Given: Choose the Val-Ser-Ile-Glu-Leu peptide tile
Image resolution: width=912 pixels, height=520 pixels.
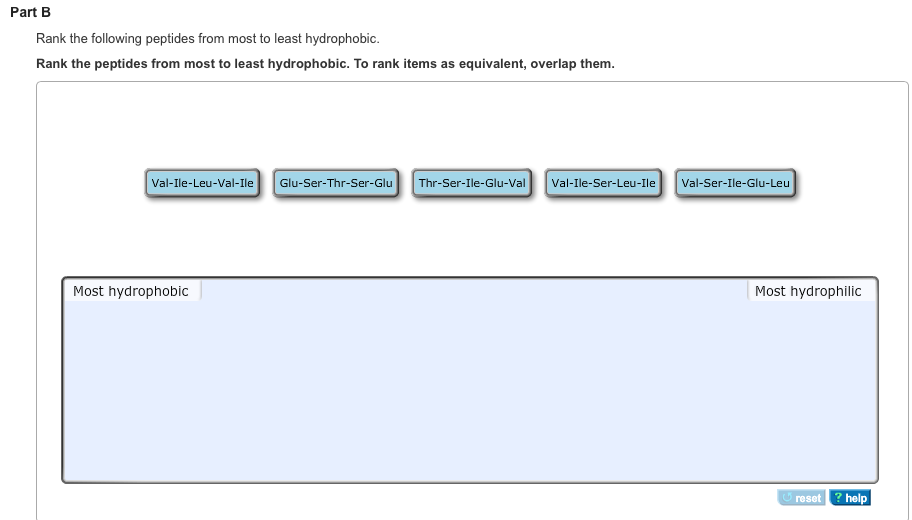Looking at the screenshot, I should point(735,183).
